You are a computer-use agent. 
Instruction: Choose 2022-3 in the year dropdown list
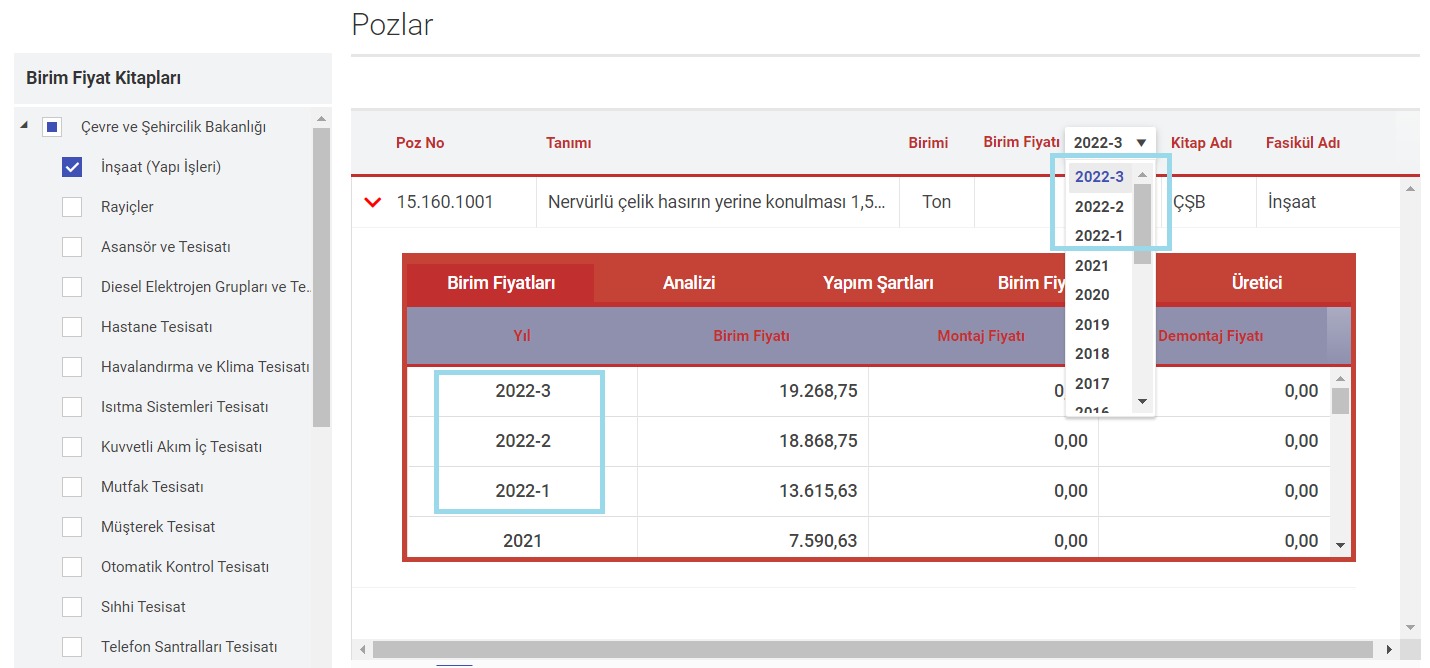pyautogui.click(x=1099, y=177)
